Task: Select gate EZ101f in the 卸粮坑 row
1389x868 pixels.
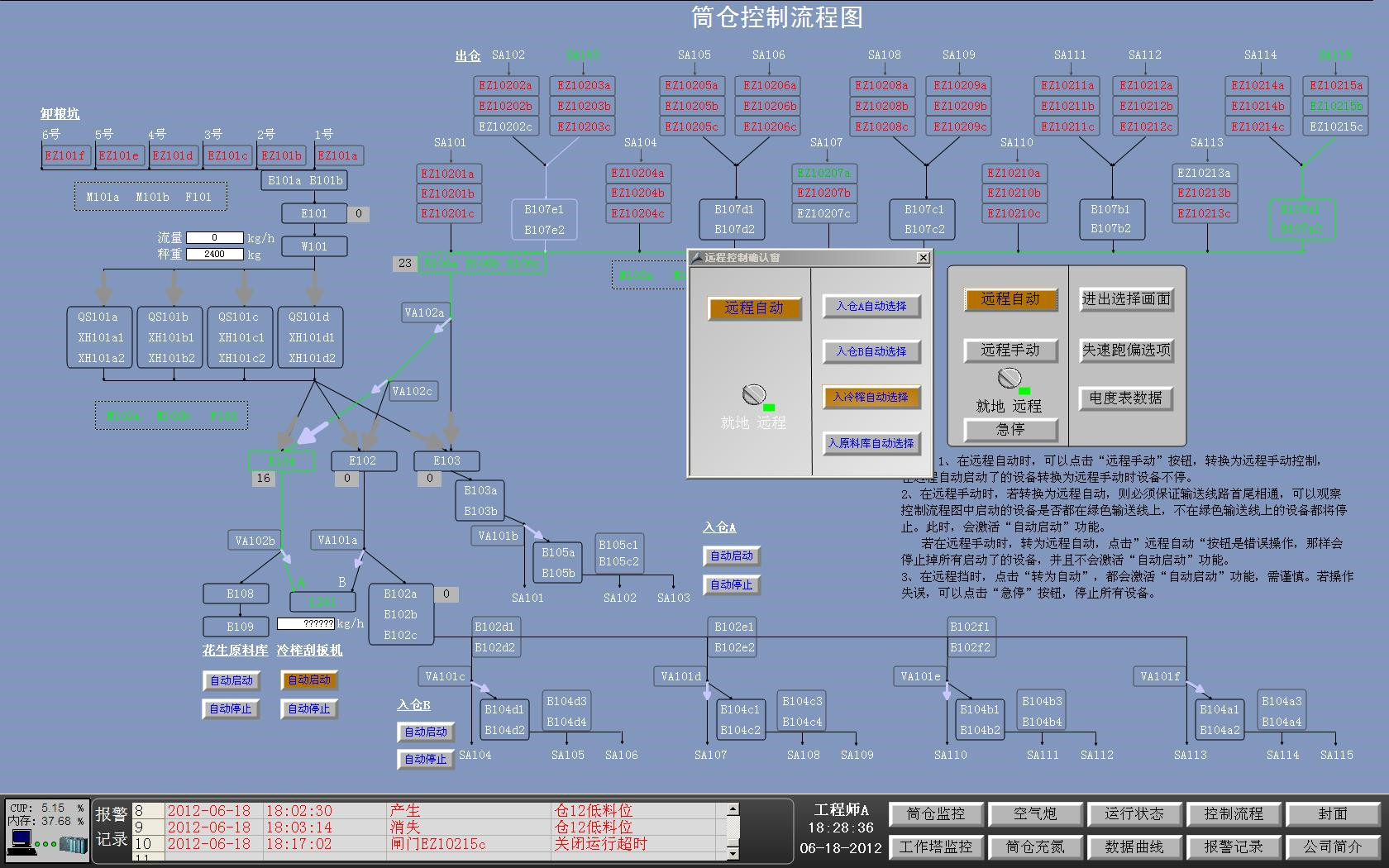Action: [x=65, y=155]
